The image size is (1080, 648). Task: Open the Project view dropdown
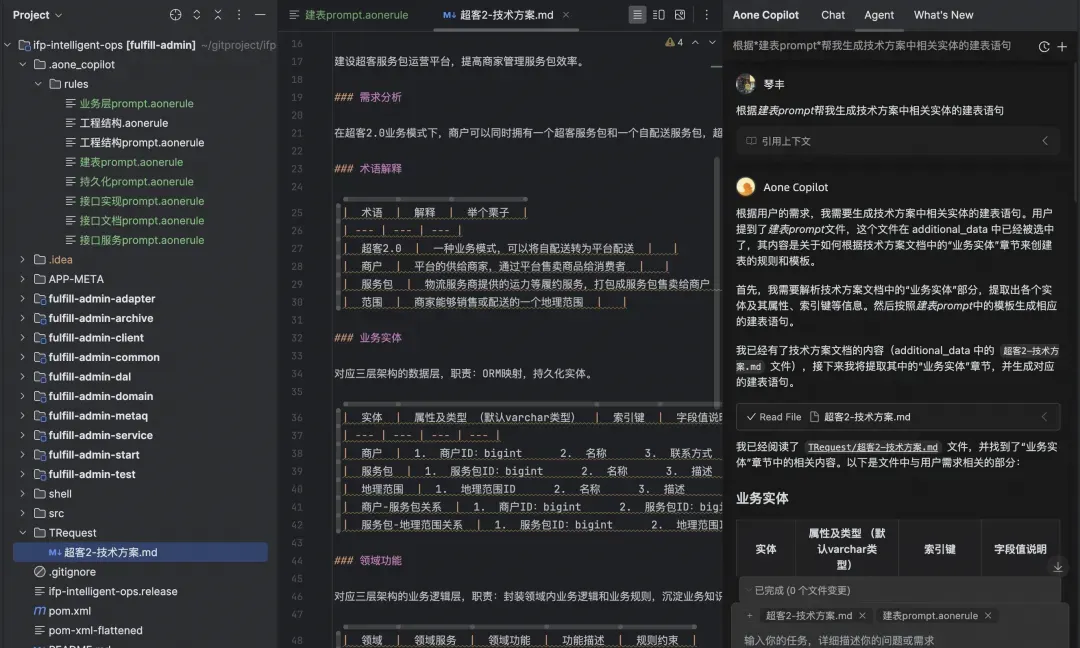click(x=38, y=14)
